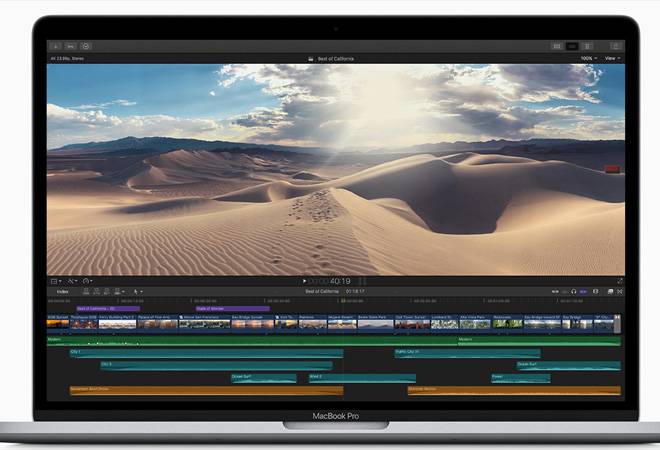The image size is (660, 450).
Task: Select the first green Modern music clip
Action: (252, 341)
